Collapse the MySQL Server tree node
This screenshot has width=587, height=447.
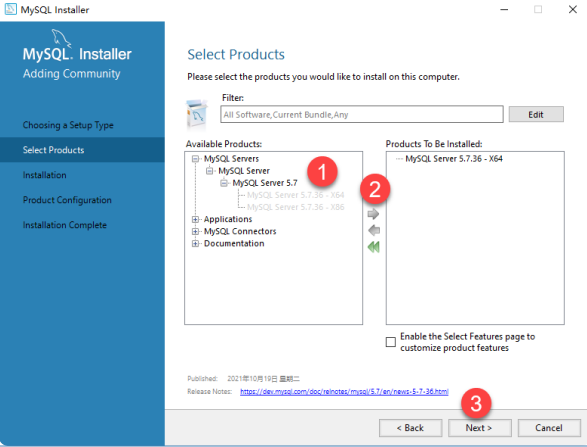(x=210, y=171)
